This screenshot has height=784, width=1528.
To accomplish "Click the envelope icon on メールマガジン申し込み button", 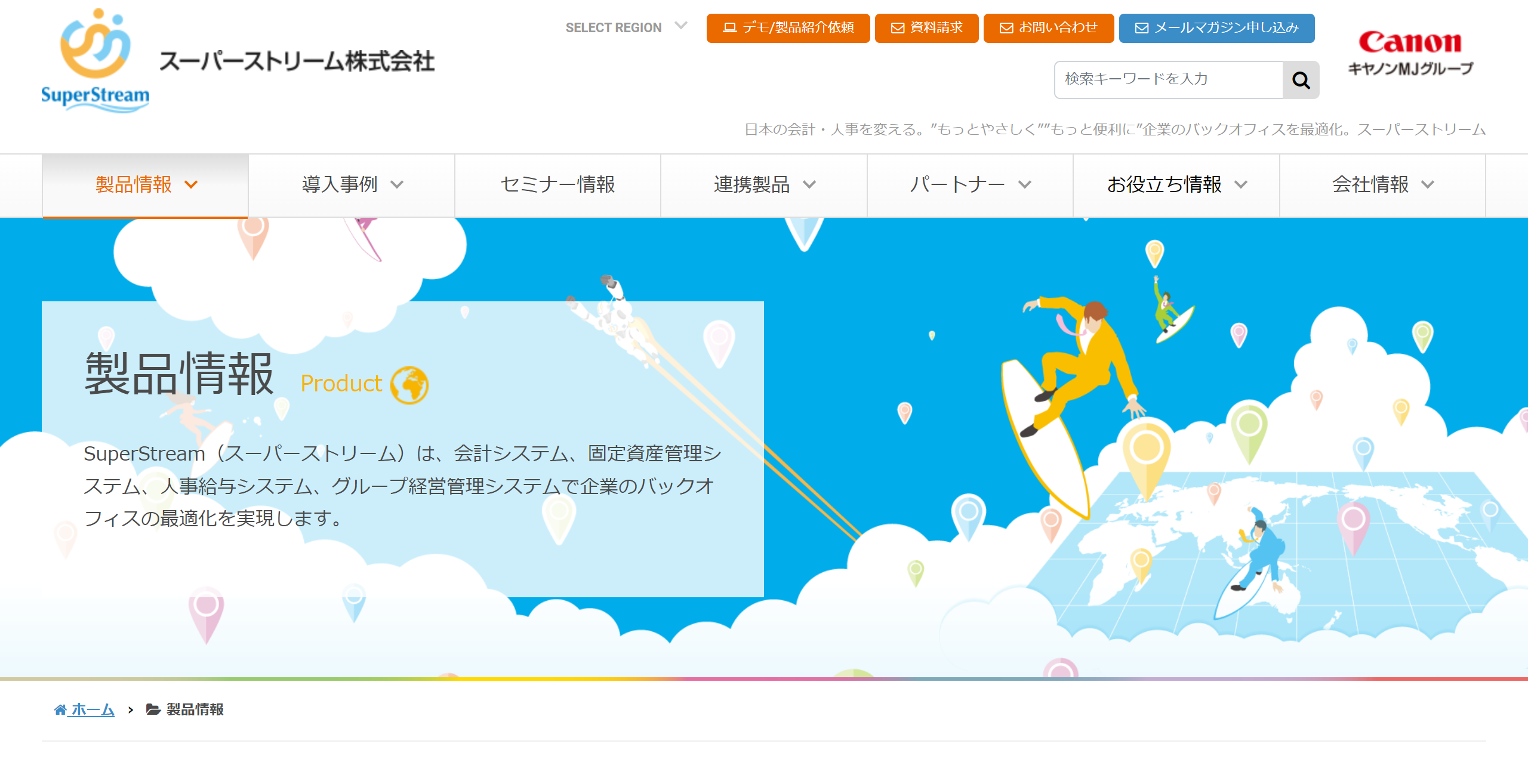I will (x=1141, y=27).
